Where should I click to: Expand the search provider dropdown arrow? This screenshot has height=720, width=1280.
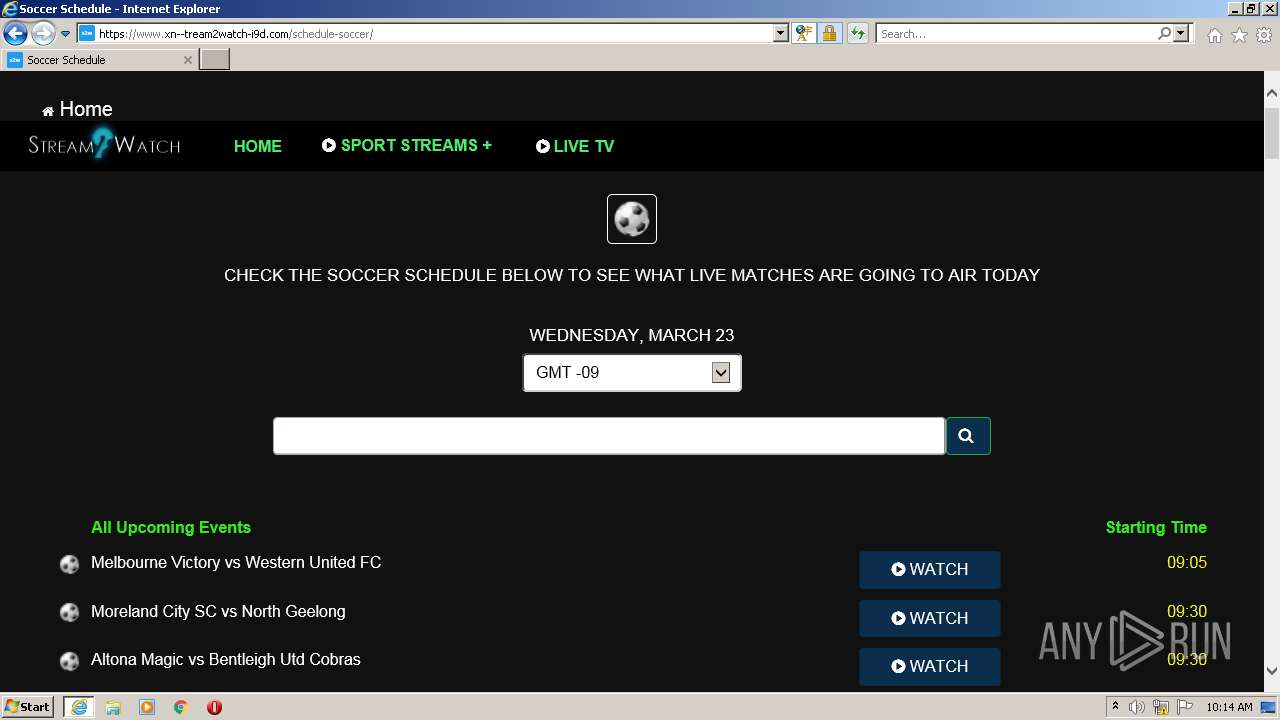point(1181,34)
